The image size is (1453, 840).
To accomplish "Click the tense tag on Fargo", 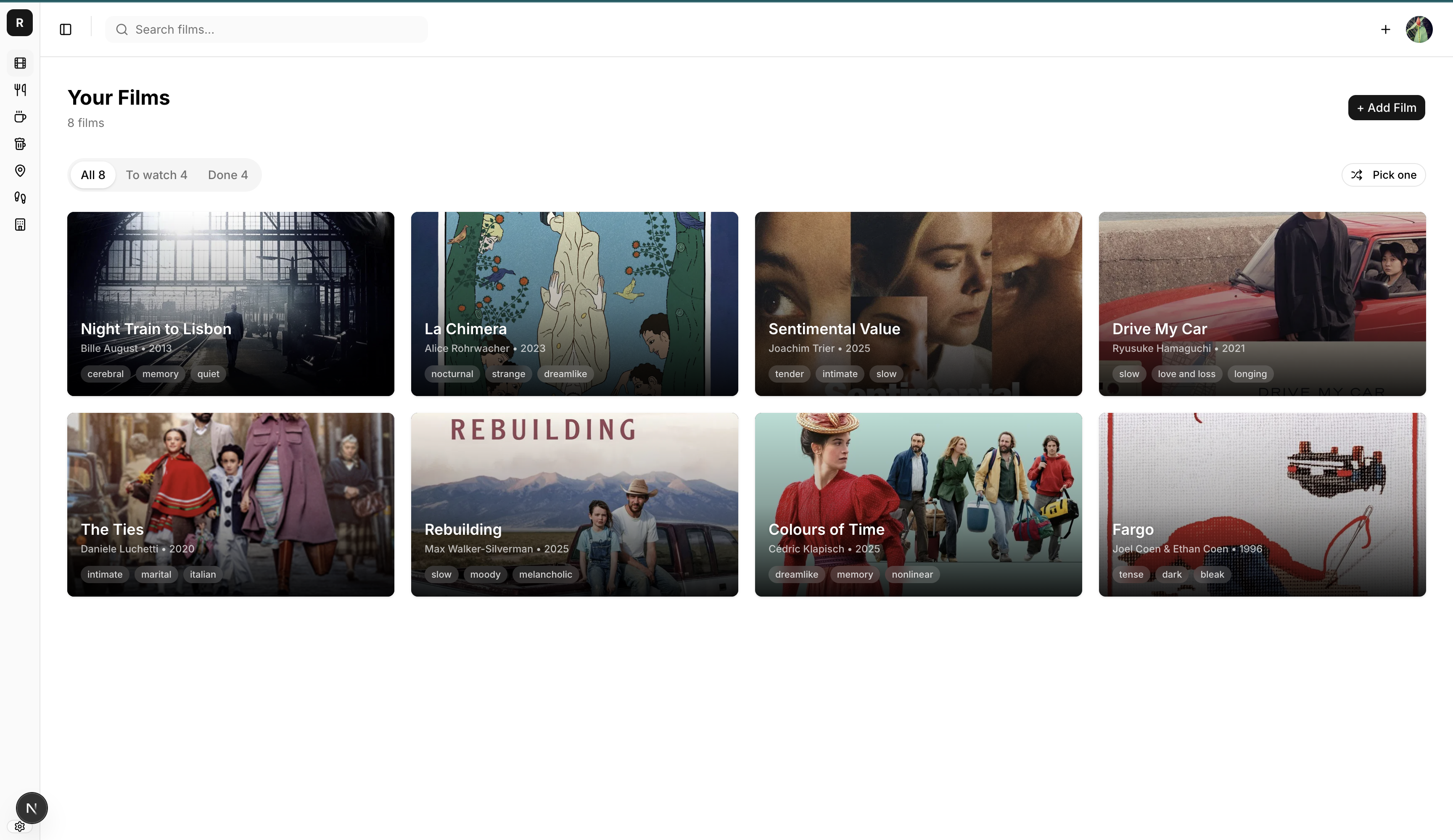I will point(1131,574).
